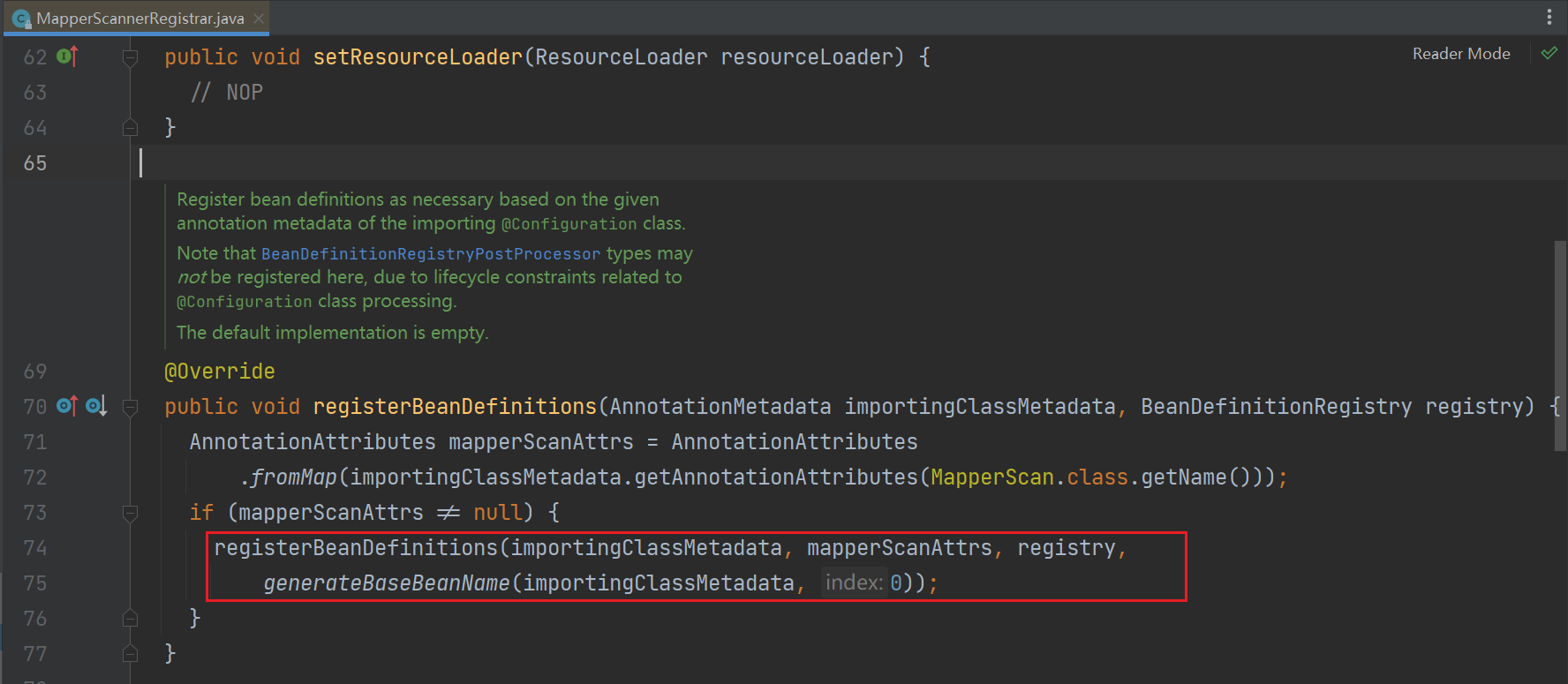
Task: Click the green inspection checkmark icon
Action: tap(1549, 54)
